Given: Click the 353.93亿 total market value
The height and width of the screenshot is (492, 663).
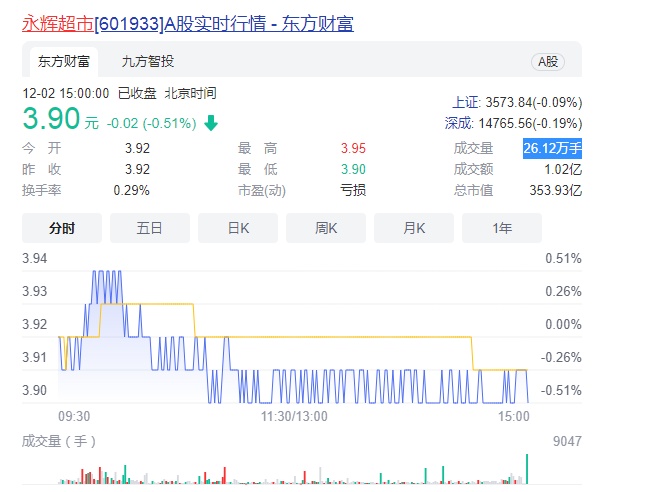Looking at the screenshot, I should click(556, 190).
